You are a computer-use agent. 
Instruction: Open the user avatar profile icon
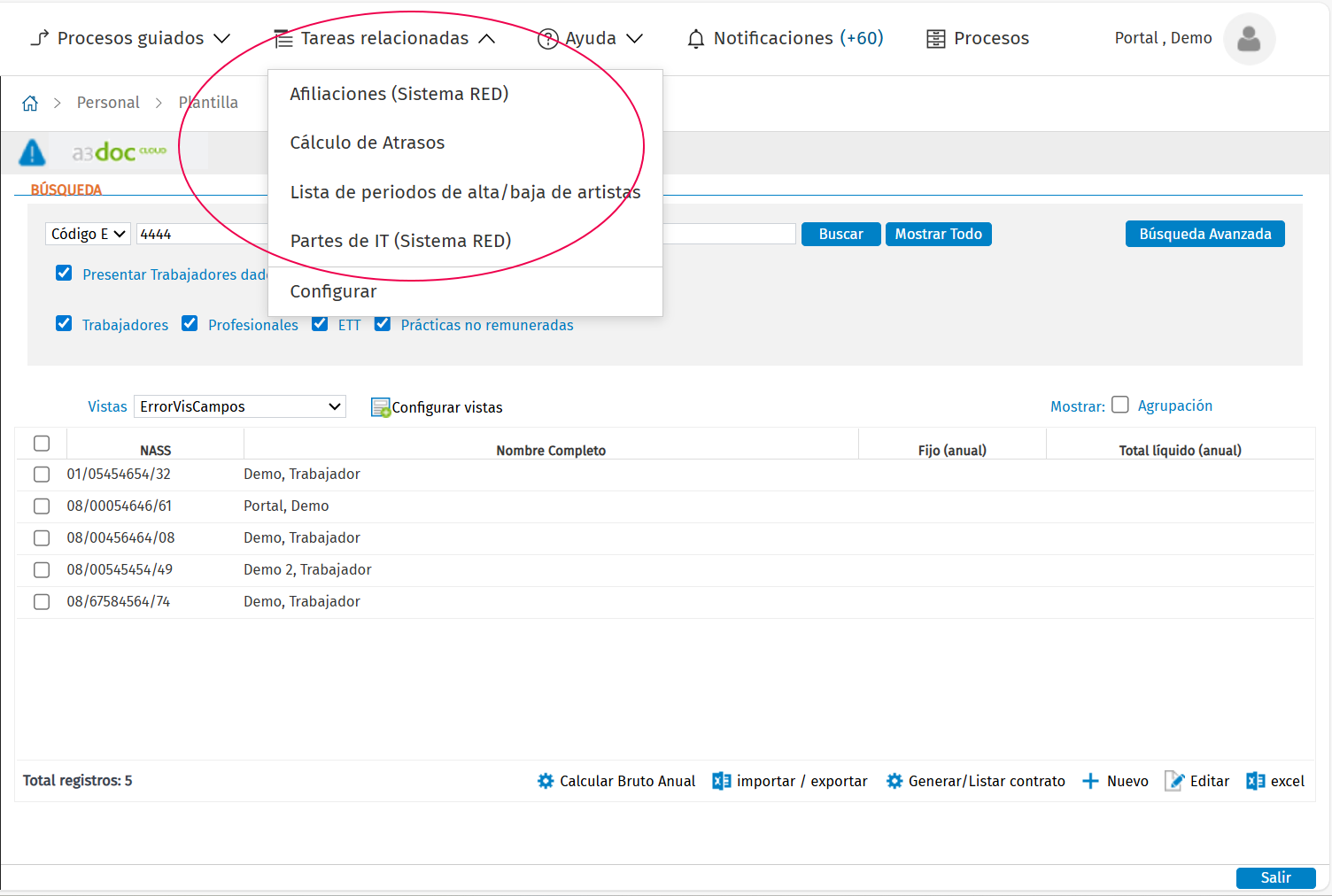1249,39
